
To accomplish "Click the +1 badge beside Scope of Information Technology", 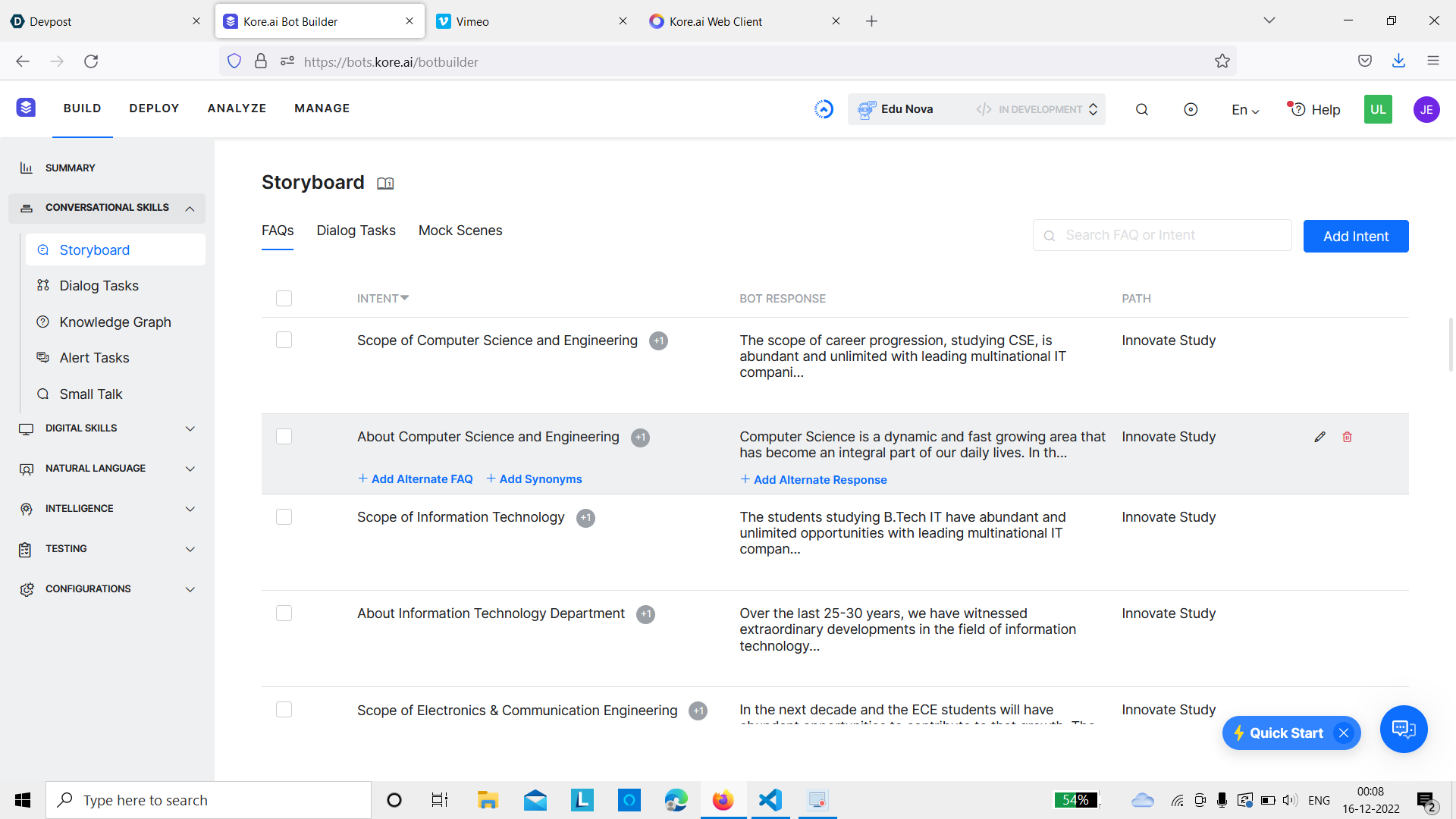I will pyautogui.click(x=585, y=518).
